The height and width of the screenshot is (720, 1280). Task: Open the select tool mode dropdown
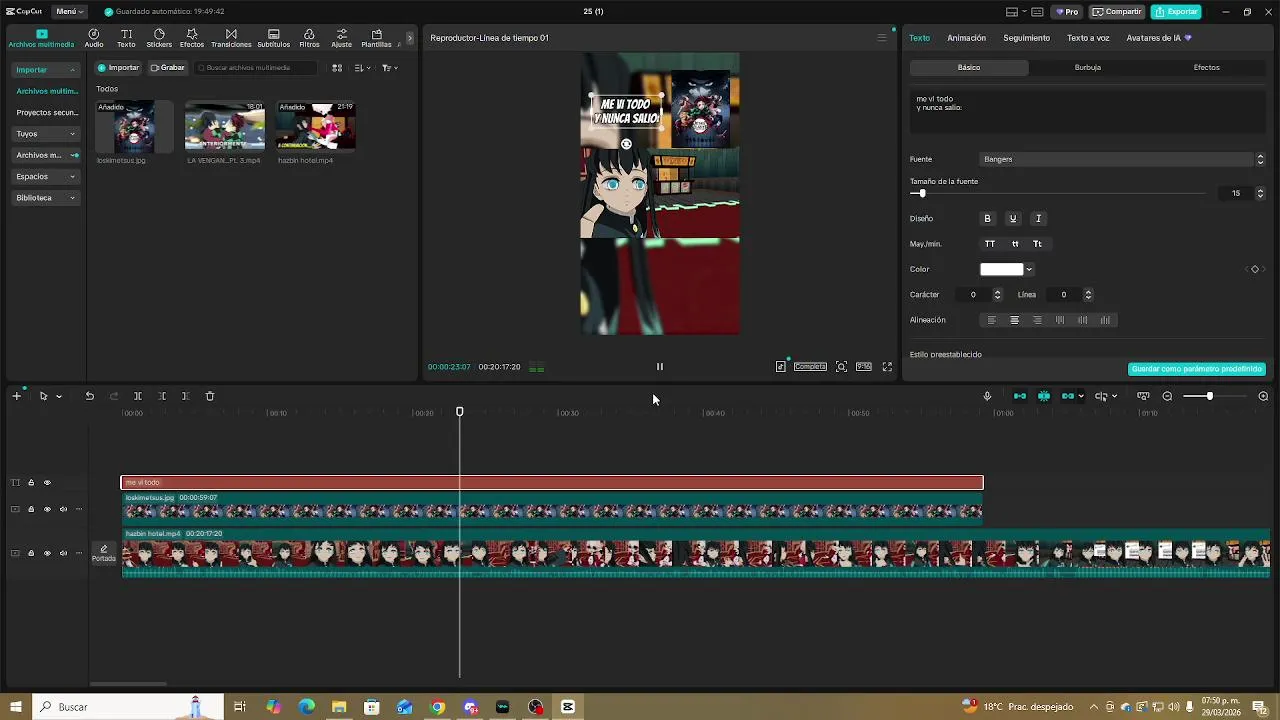(59, 396)
